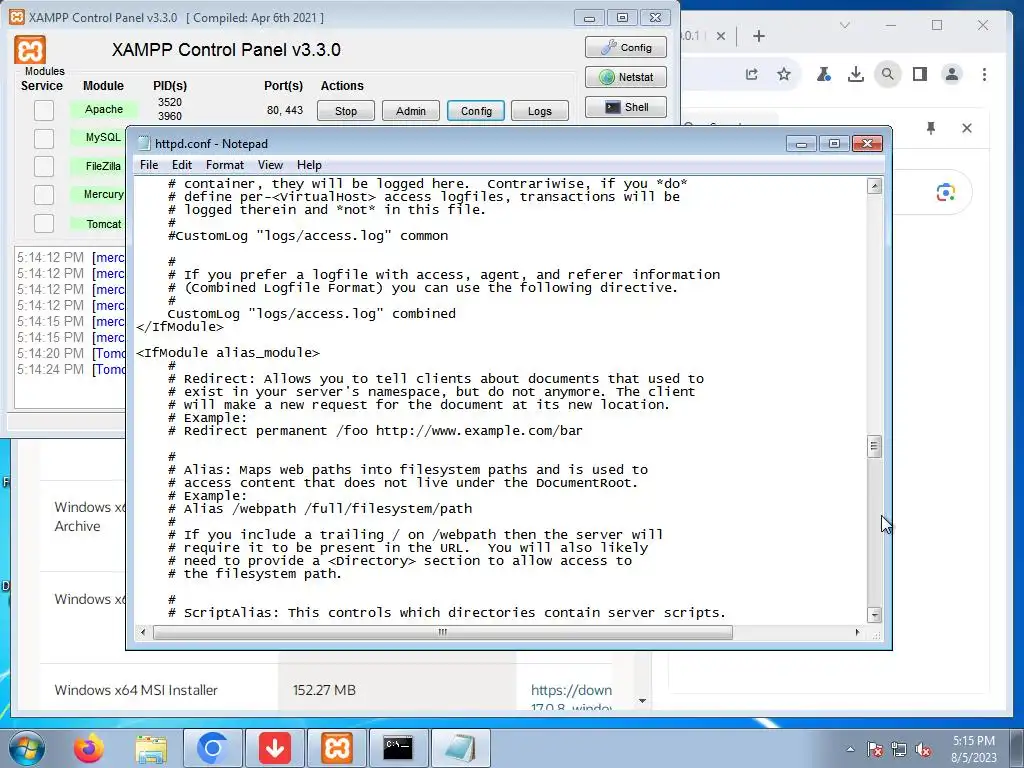Click Google Lens camera icon in search box
1024x768 pixels.
click(x=946, y=193)
